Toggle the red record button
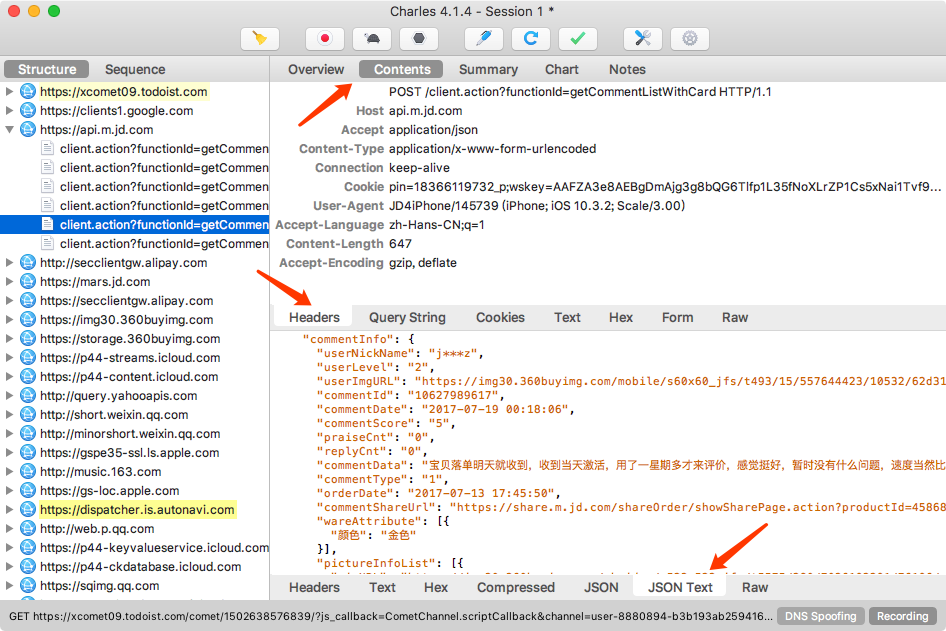Image resolution: width=946 pixels, height=631 pixels. tap(325, 39)
